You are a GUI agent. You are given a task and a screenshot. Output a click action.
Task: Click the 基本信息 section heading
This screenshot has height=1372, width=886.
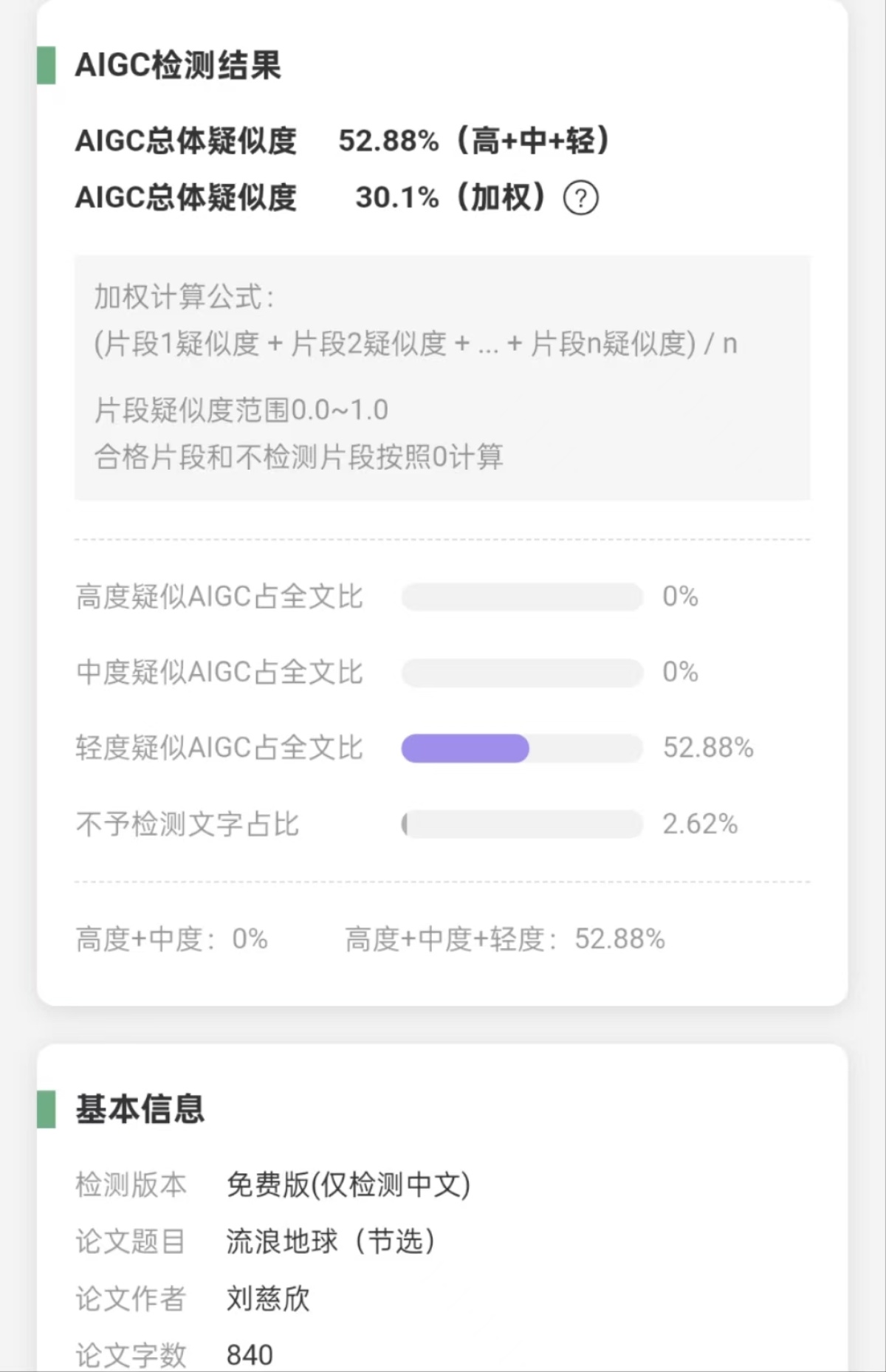140,1109
